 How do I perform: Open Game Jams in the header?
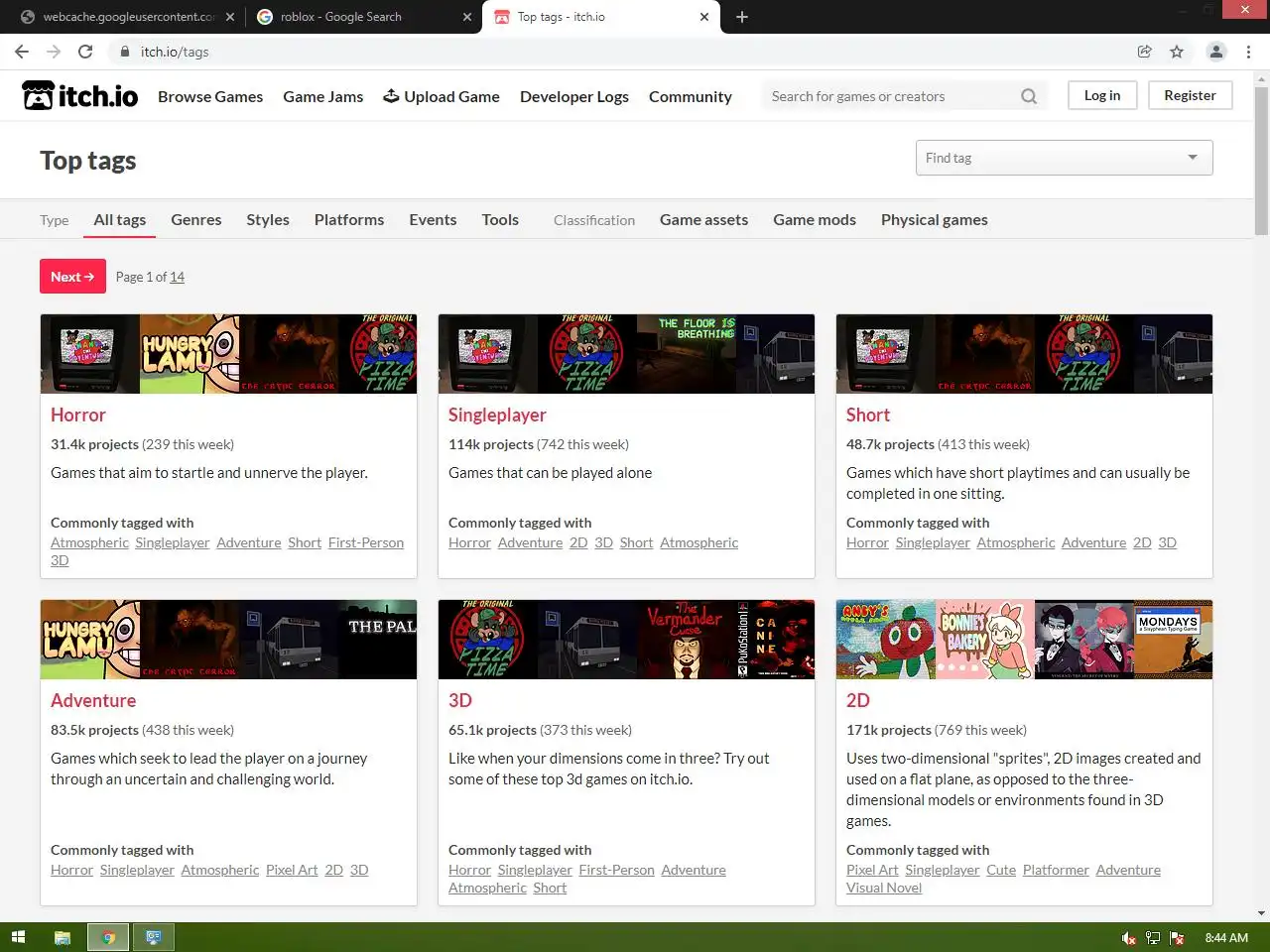coord(322,96)
